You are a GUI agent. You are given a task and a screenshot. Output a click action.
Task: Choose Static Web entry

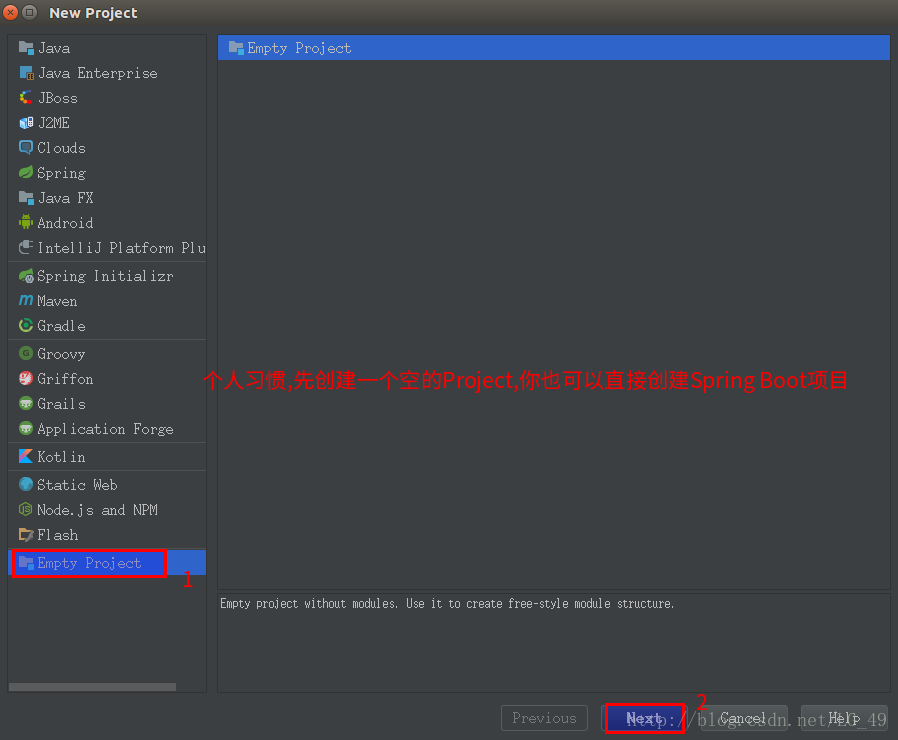107,485
